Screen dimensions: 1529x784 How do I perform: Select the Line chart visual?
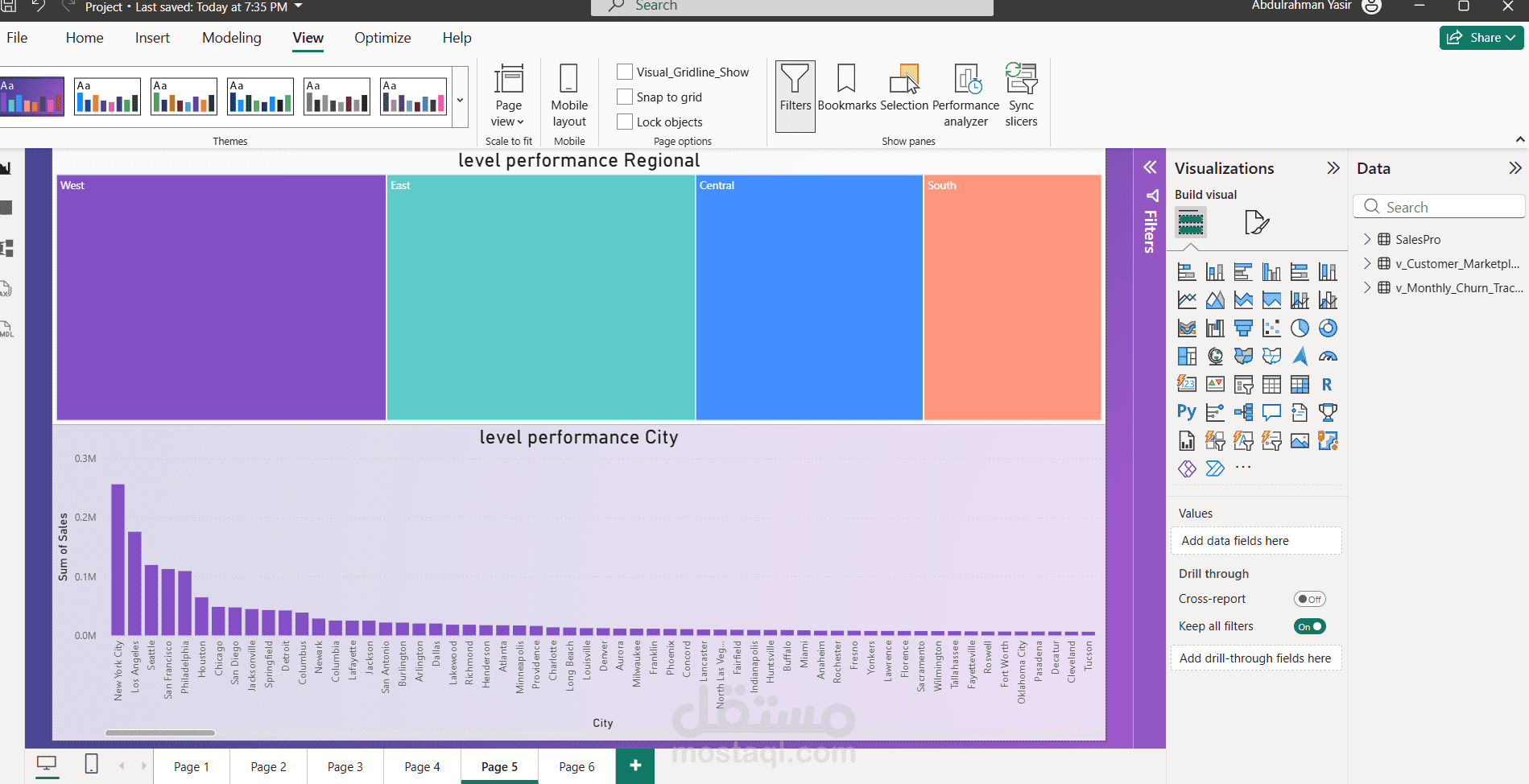[1187, 300]
